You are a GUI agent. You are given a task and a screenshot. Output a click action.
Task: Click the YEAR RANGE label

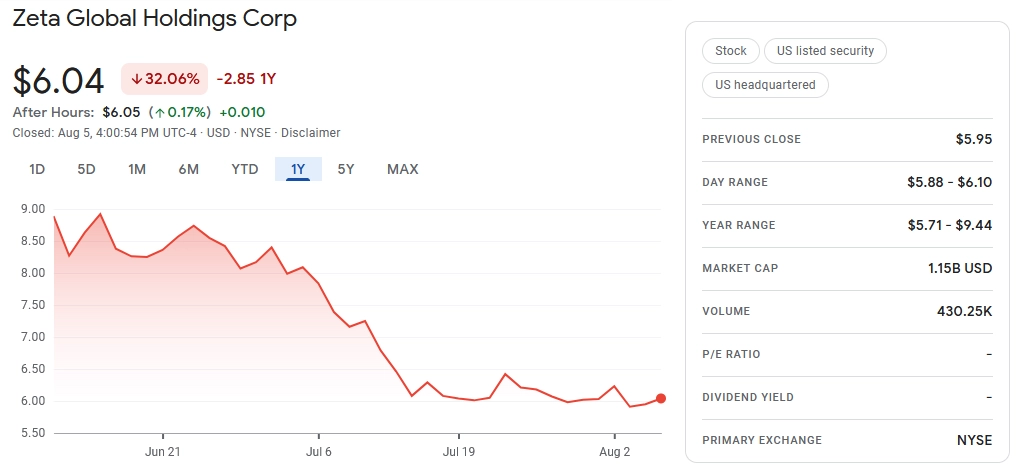tap(739, 225)
